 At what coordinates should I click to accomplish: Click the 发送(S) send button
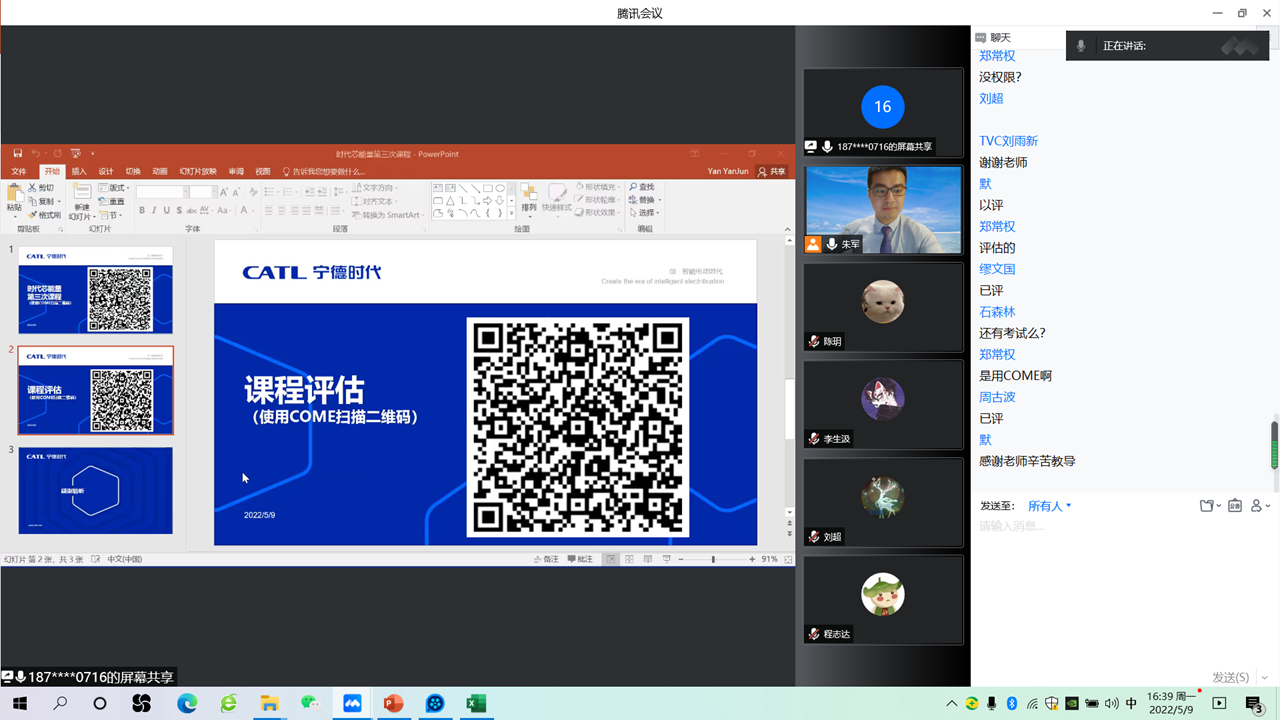1230,677
